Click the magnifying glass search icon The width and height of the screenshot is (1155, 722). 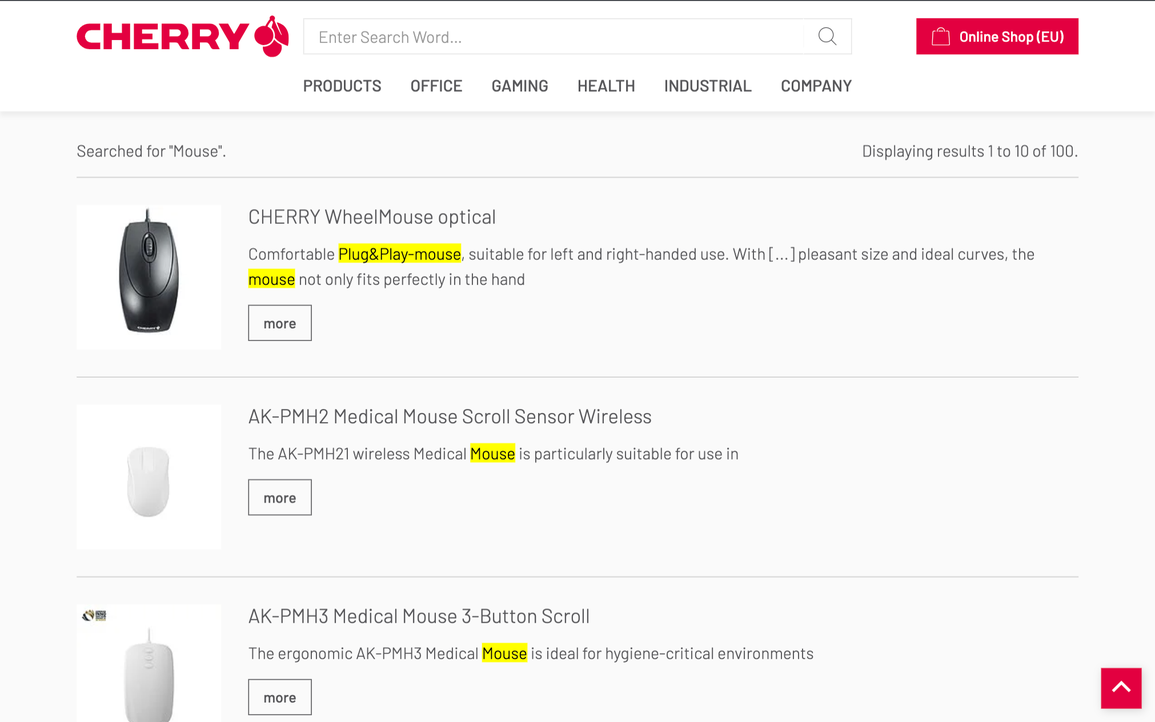tap(827, 37)
